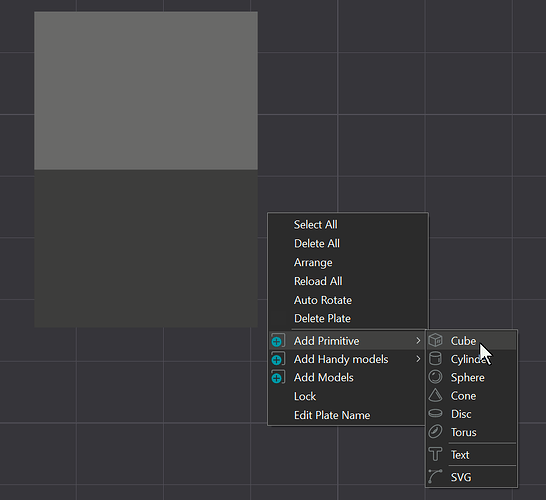
Task: Click the Disc primitive icon
Action: (435, 414)
